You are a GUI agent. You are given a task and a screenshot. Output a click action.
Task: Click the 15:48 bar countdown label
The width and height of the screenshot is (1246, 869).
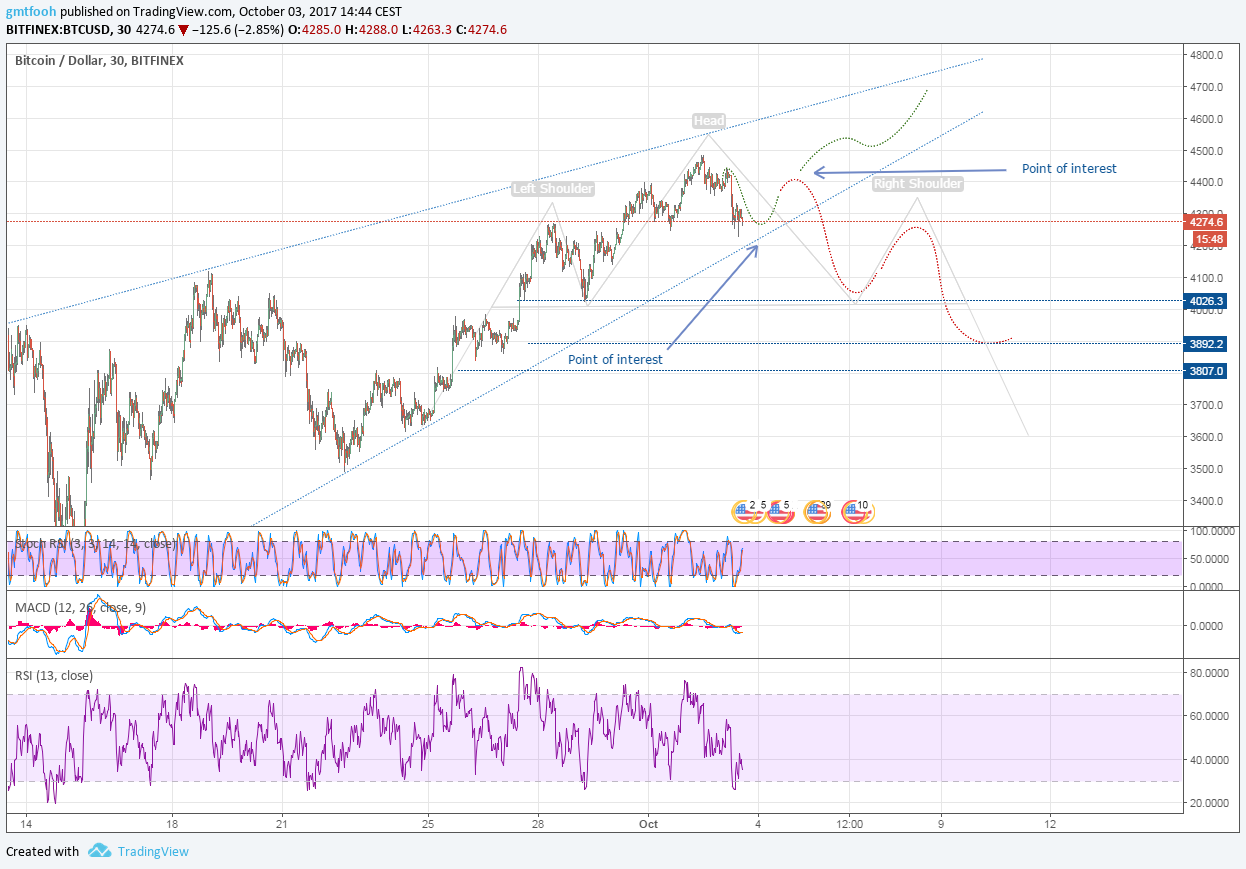click(1209, 239)
